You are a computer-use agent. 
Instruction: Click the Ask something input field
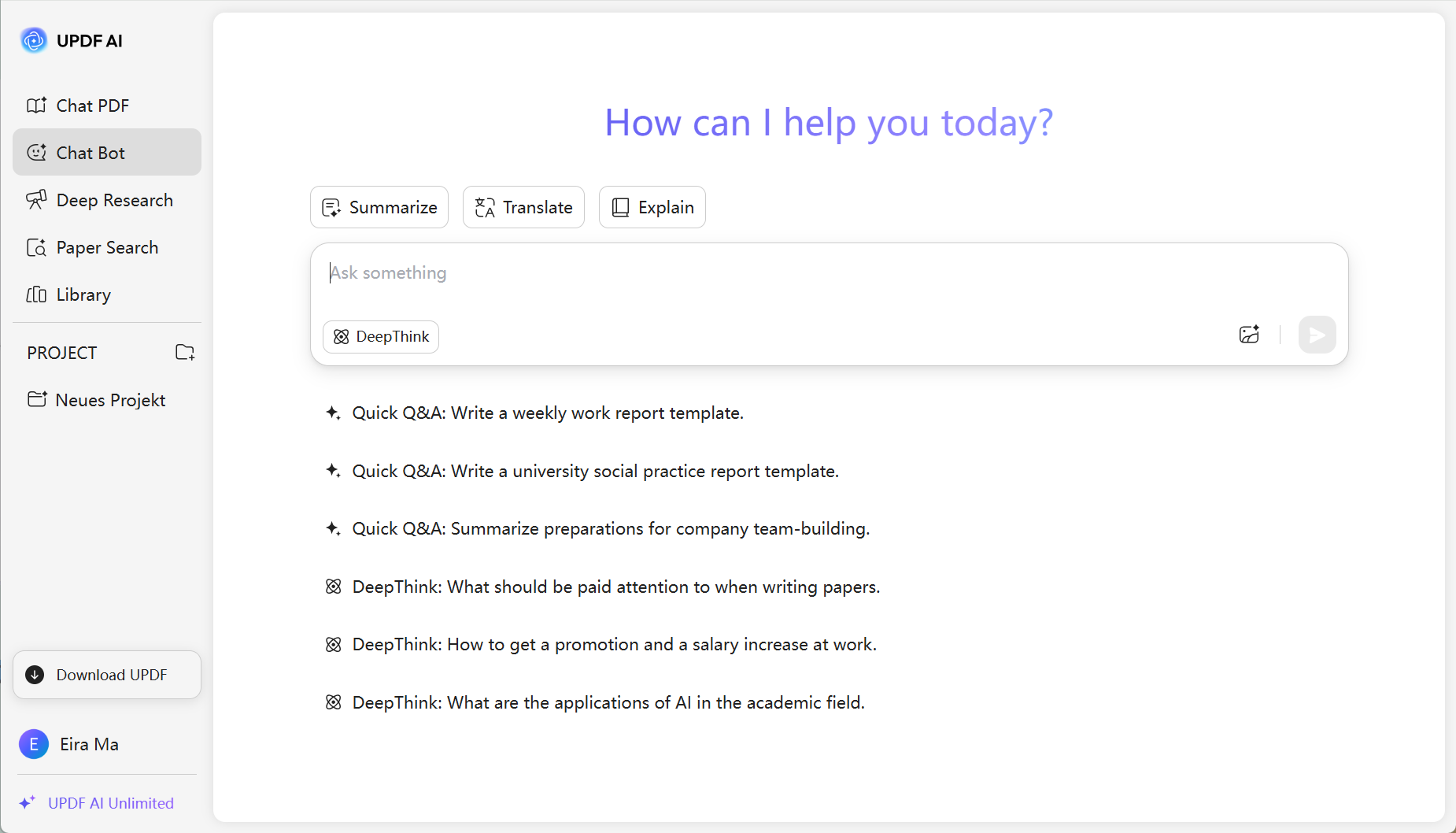coord(829,278)
